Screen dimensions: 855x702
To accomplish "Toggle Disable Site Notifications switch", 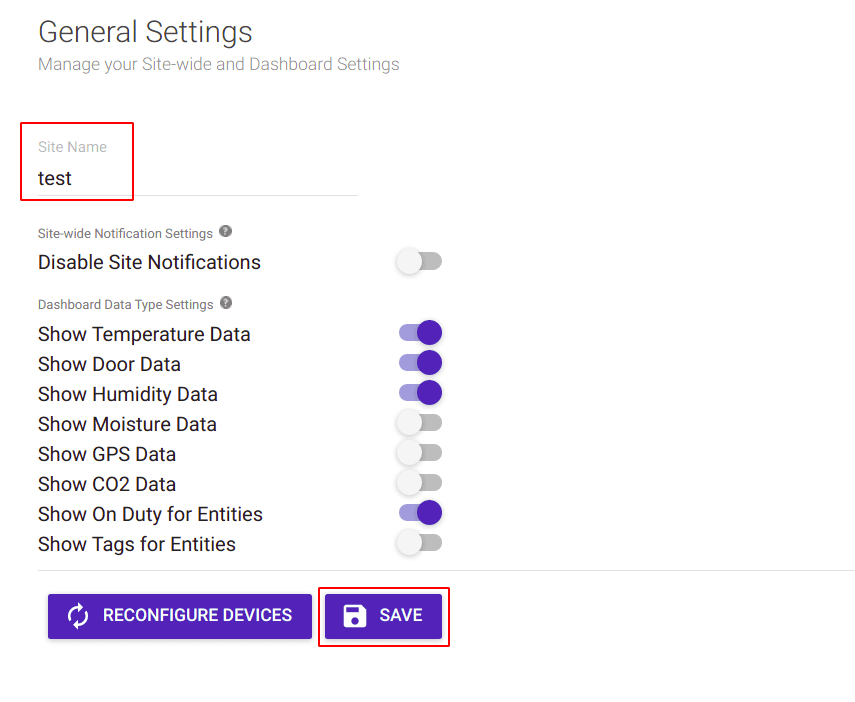I will click(x=419, y=262).
